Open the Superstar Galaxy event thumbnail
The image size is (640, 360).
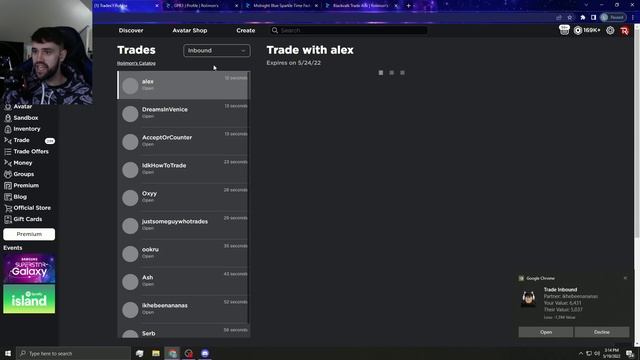click(29, 268)
